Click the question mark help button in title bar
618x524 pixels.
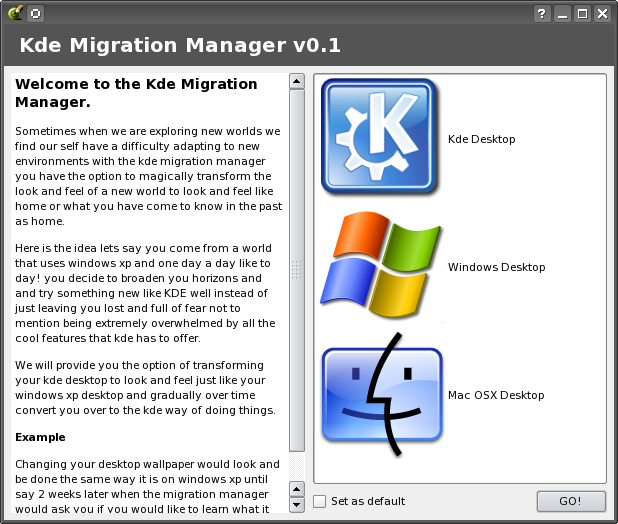click(x=542, y=14)
